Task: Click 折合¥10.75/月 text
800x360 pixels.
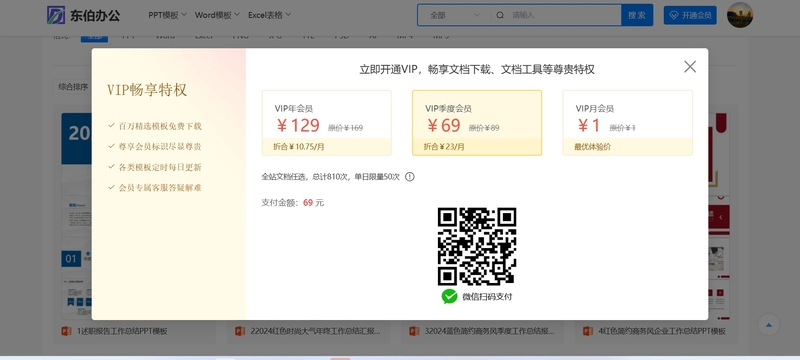Action: point(298,147)
